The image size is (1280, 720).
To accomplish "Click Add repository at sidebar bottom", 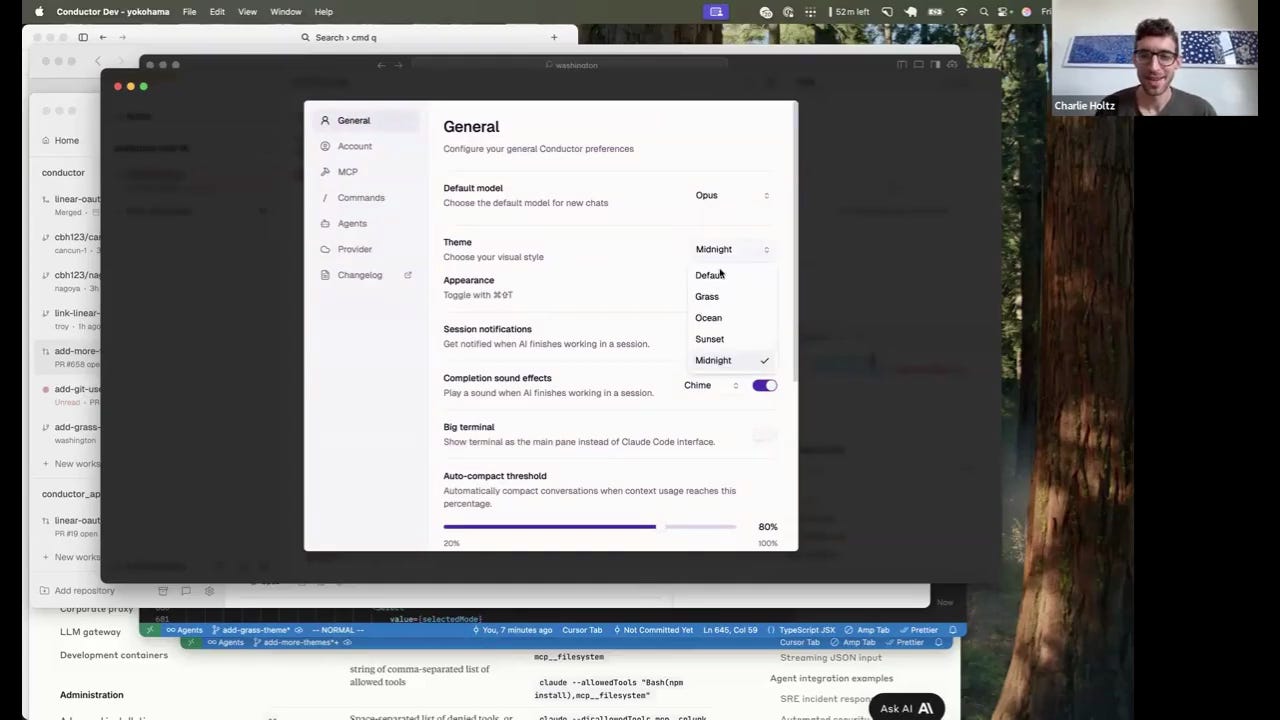I will click(x=77, y=591).
